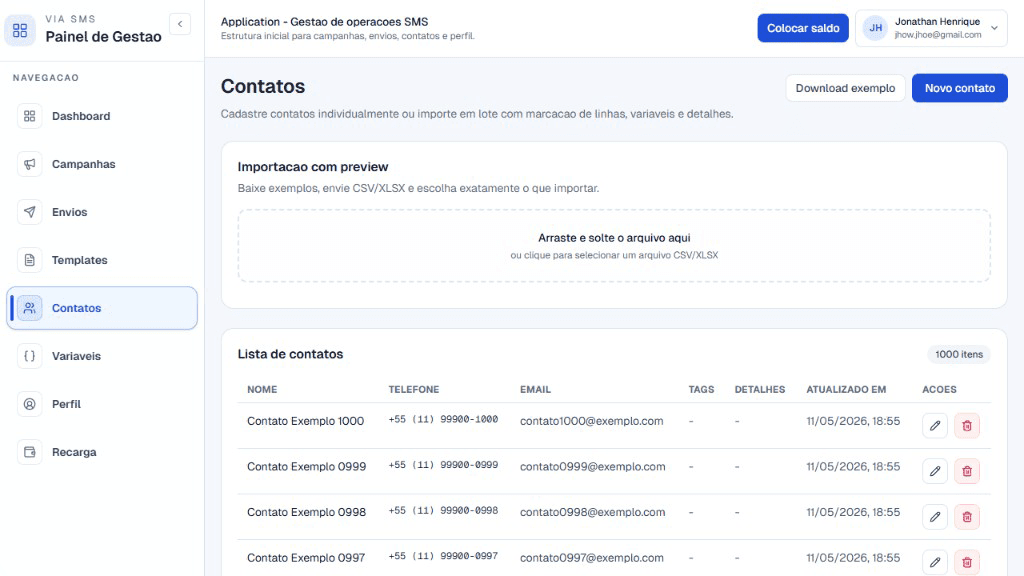Select the name Contato Exemplo 1000
Image resolution: width=1024 pixels, height=576 pixels.
pyautogui.click(x=305, y=421)
